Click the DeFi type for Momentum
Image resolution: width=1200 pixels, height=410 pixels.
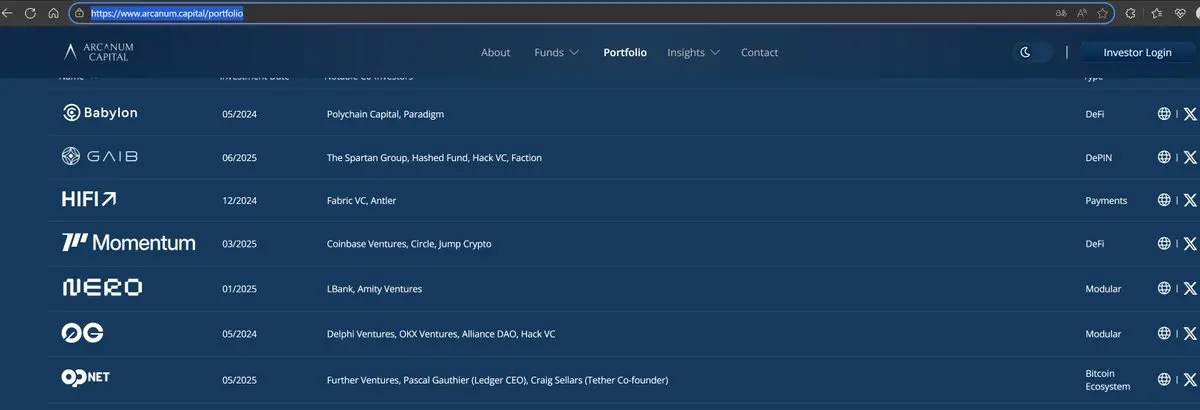point(1095,244)
